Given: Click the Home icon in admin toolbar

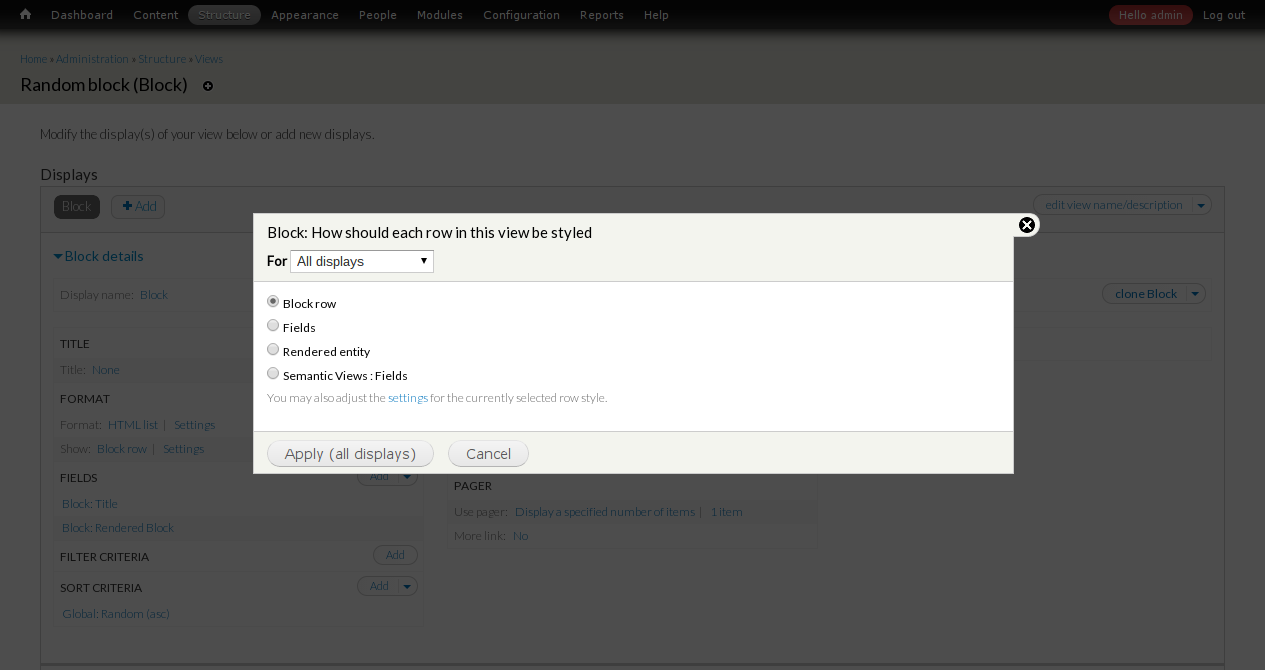Looking at the screenshot, I should [25, 15].
